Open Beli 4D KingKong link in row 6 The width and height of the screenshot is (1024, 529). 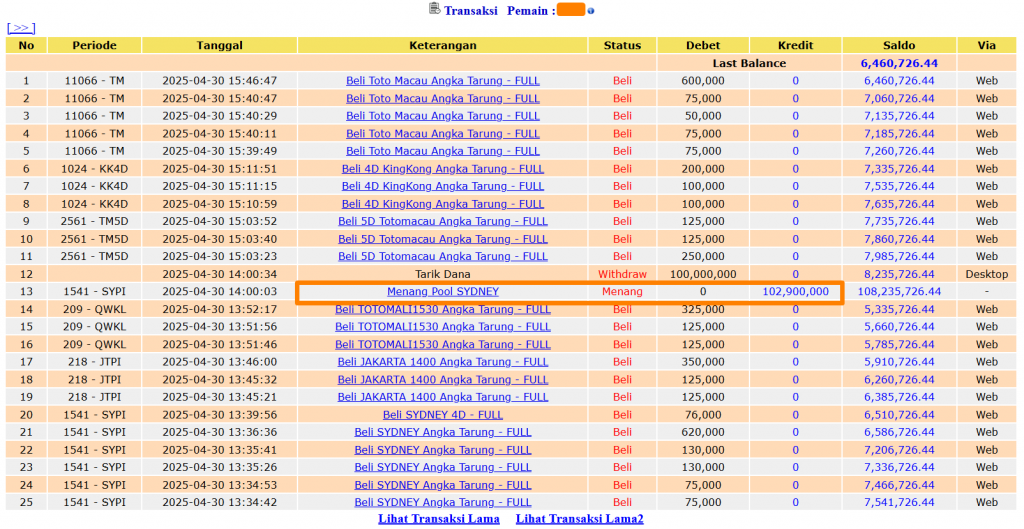point(443,168)
